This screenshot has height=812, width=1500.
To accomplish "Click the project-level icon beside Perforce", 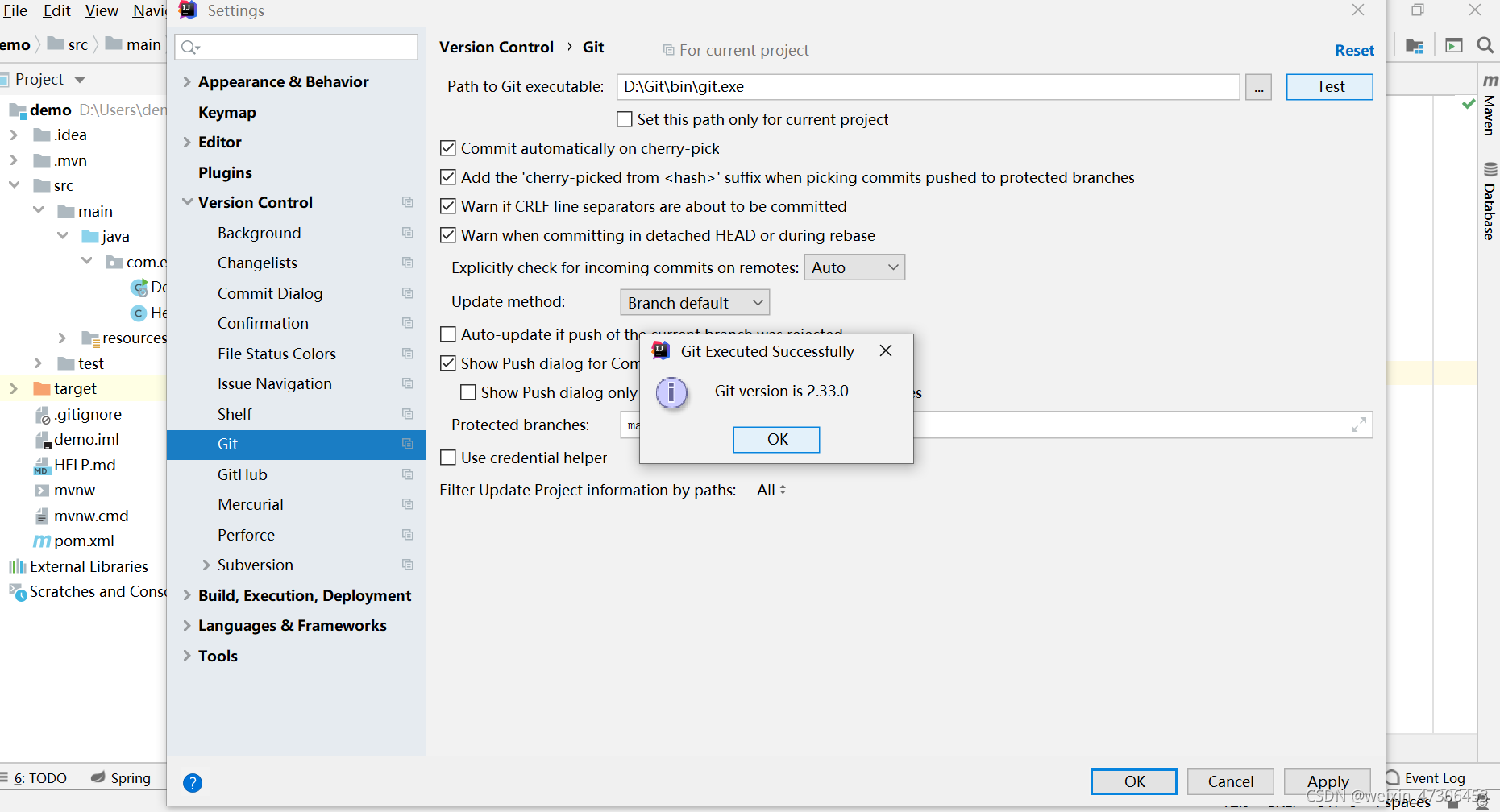I will coord(408,535).
